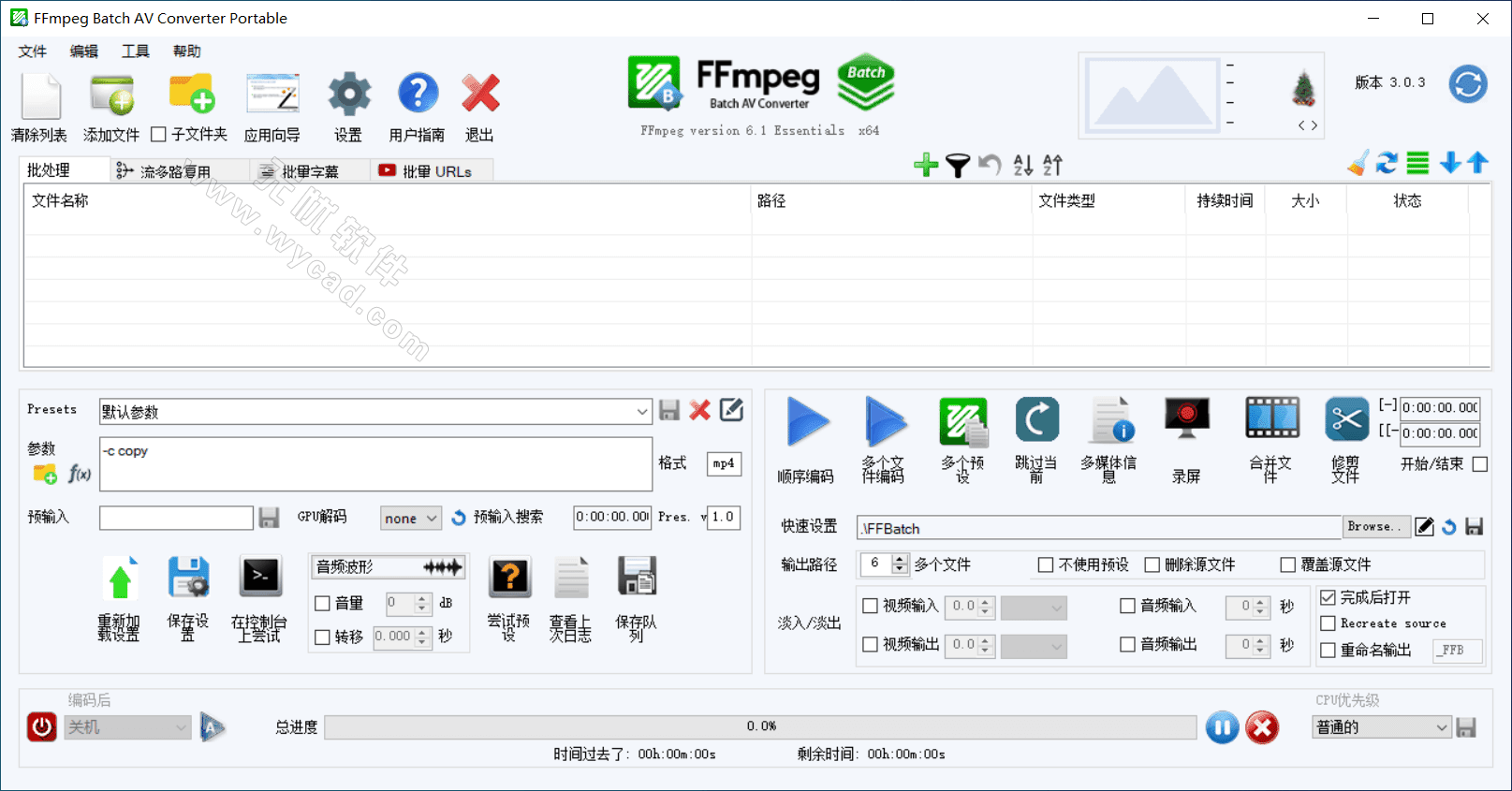Enable the 子文件夹 subfolder checkbox
The height and width of the screenshot is (791, 1512).
click(159, 135)
